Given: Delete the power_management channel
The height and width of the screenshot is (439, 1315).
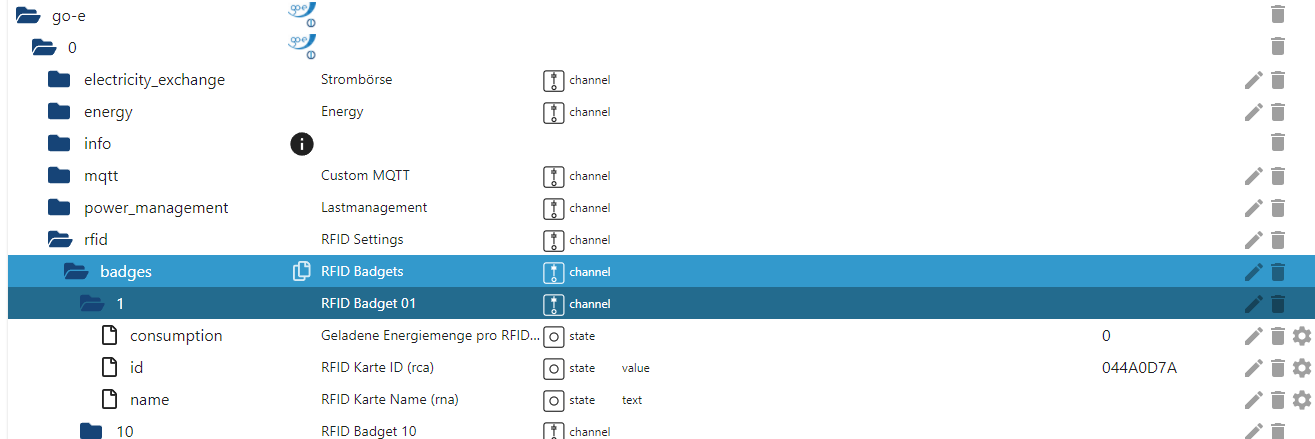Looking at the screenshot, I should [x=1277, y=208].
